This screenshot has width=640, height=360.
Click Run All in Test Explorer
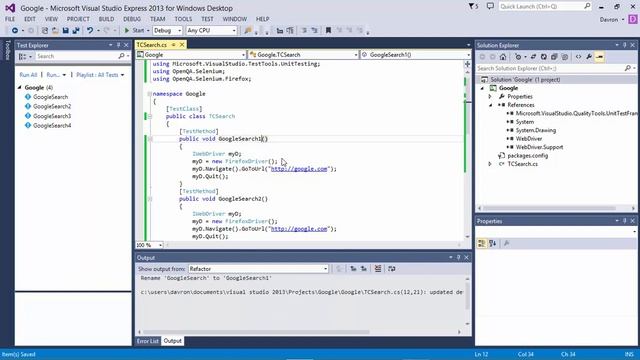[28, 75]
